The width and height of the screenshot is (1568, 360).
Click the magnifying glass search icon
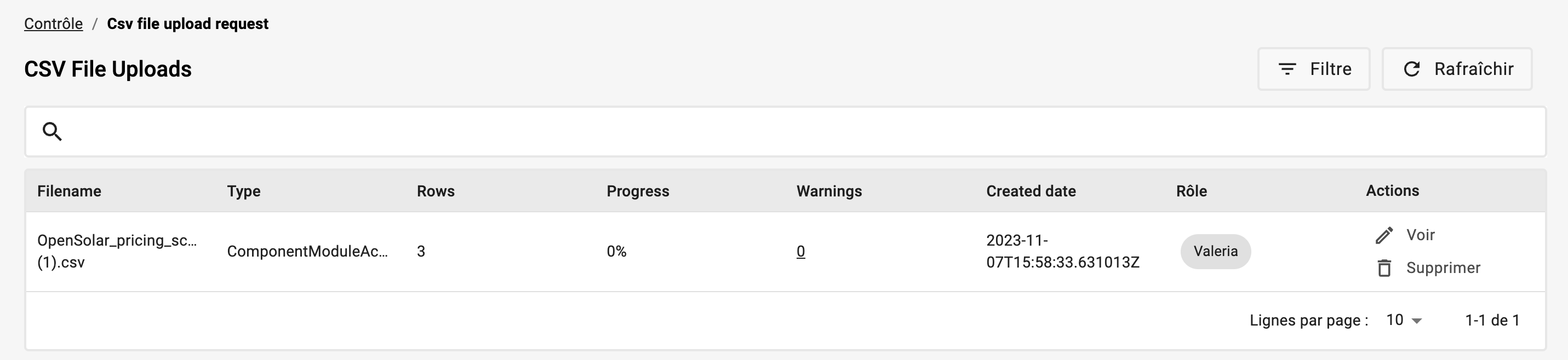tap(53, 131)
